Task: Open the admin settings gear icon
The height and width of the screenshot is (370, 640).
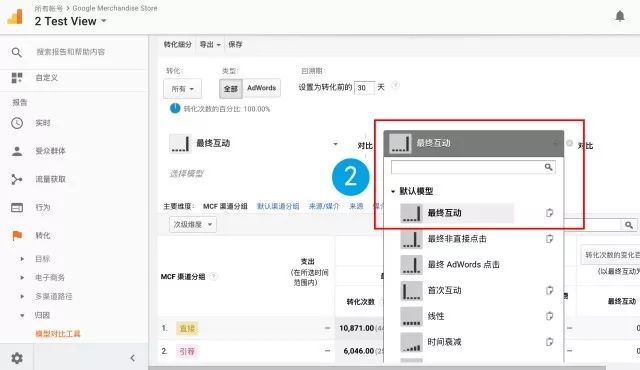Action: pyautogui.click(x=17, y=358)
